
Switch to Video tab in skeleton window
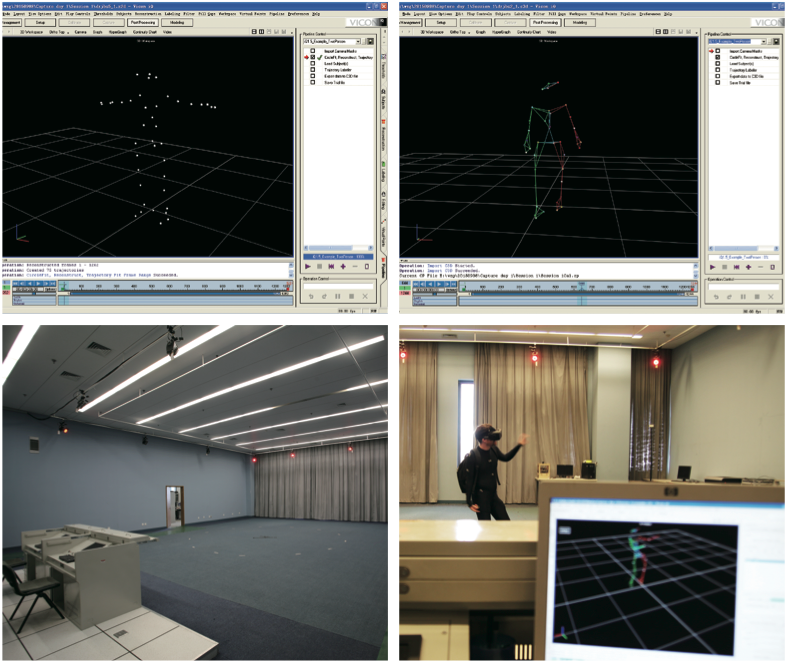pos(552,32)
